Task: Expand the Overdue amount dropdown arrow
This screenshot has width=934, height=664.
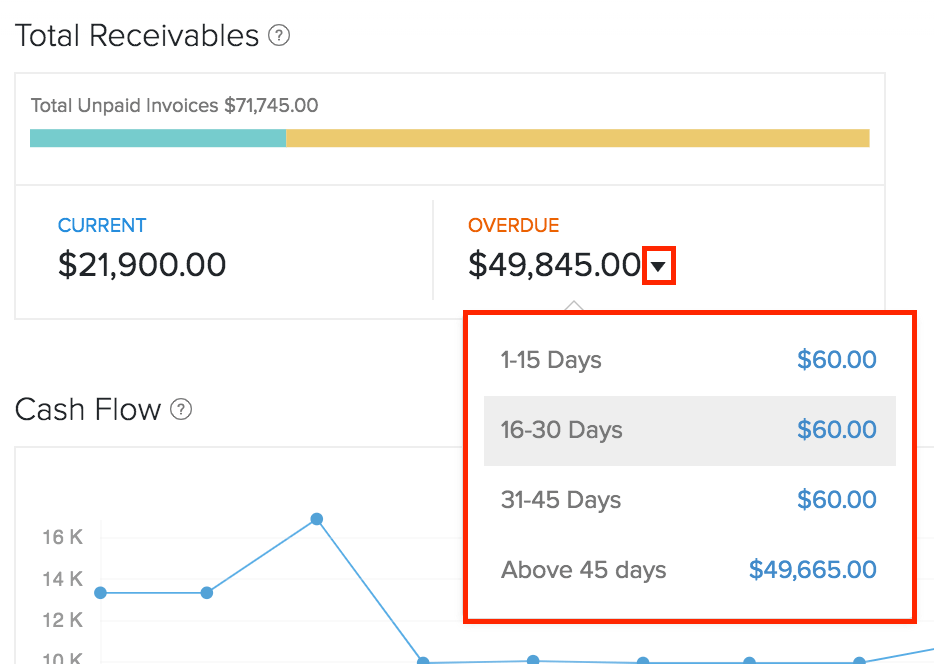Action: [x=659, y=267]
